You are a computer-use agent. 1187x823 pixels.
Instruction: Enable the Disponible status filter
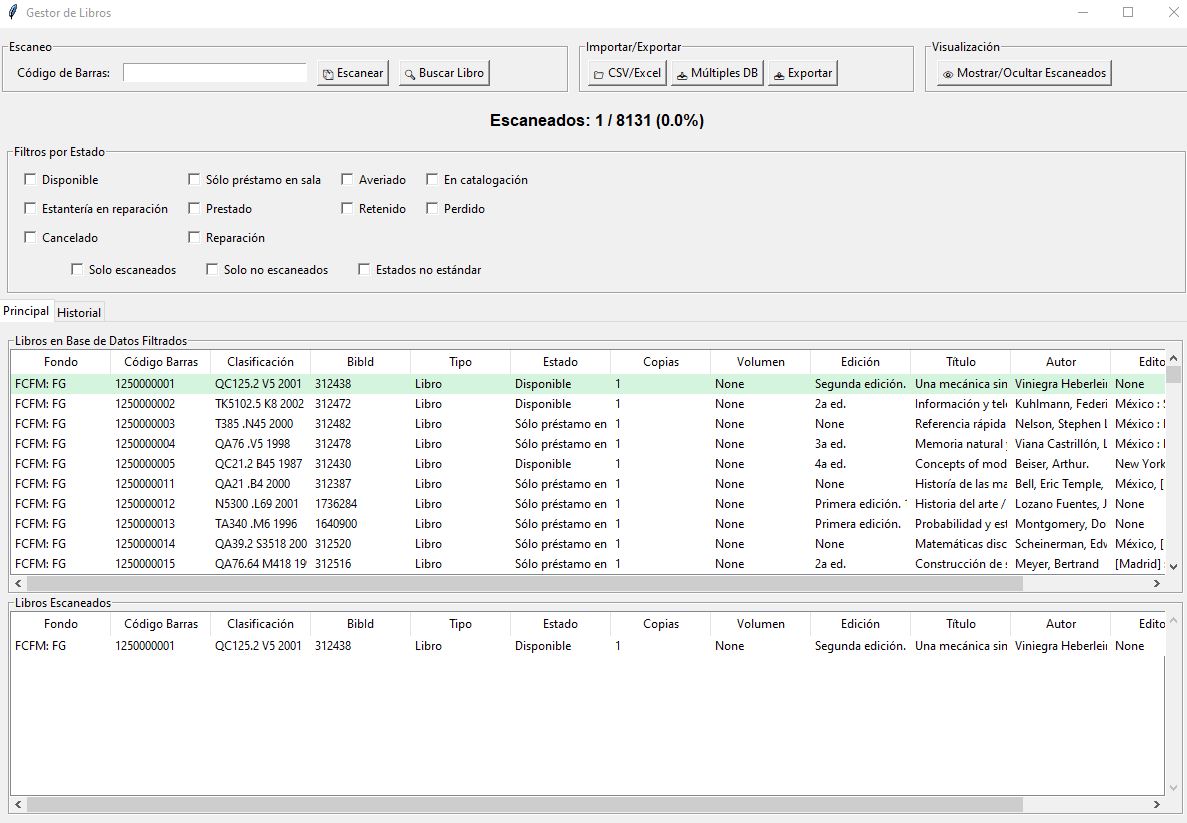30,180
